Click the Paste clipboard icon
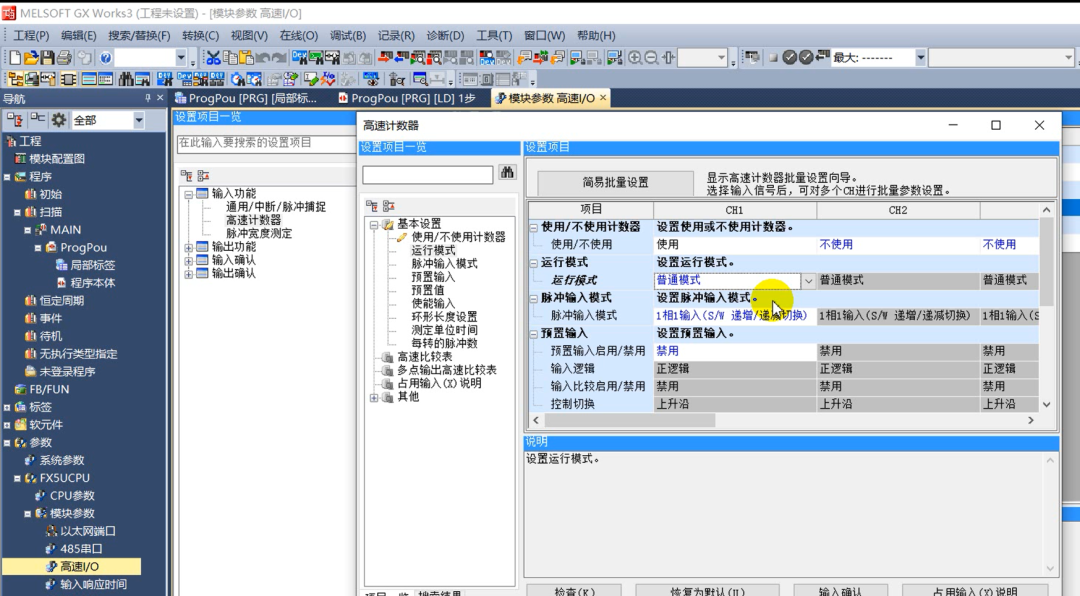Screen dimensions: 1080x596 (x=247, y=58)
